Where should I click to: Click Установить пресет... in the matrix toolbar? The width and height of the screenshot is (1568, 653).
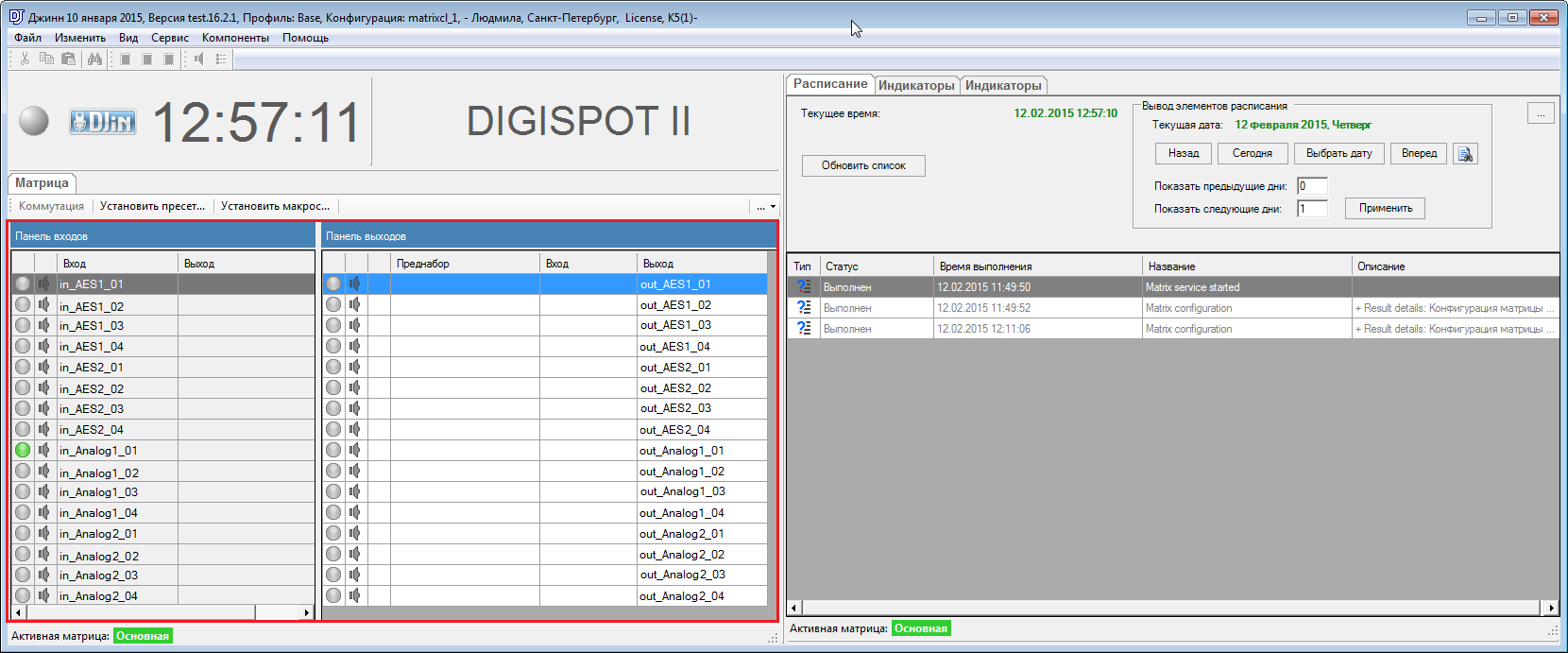point(153,206)
